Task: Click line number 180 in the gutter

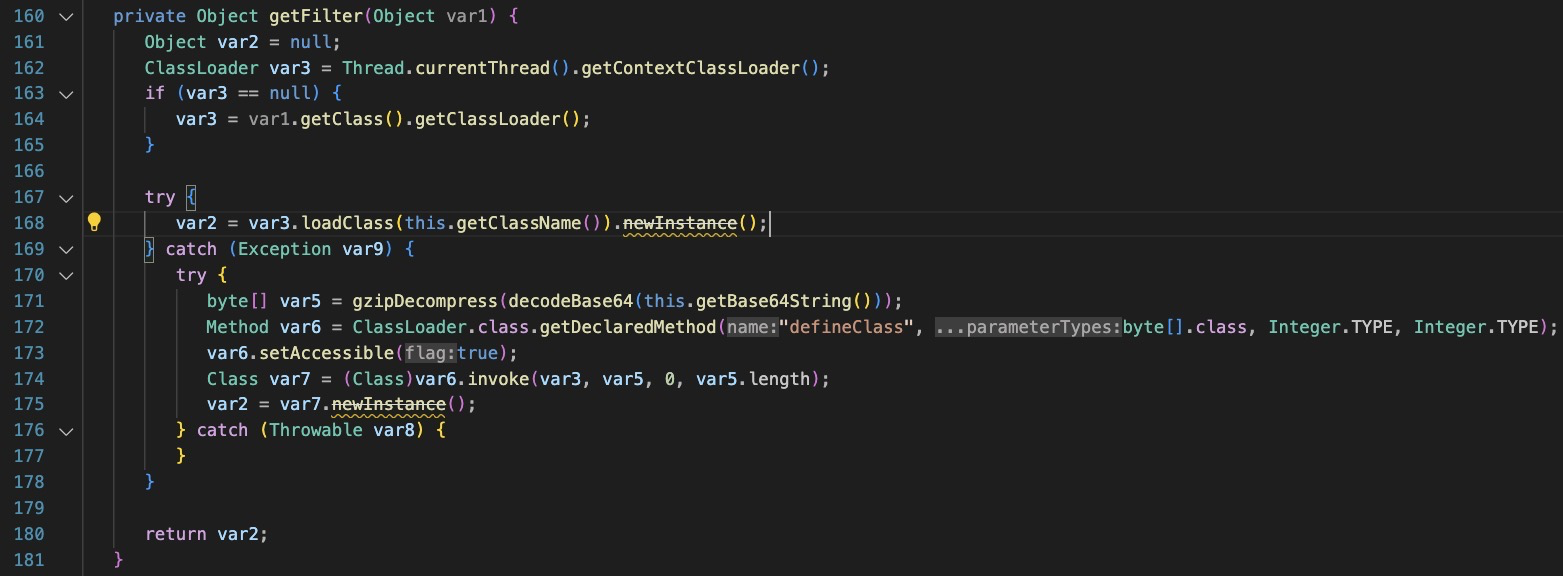Action: tap(28, 534)
